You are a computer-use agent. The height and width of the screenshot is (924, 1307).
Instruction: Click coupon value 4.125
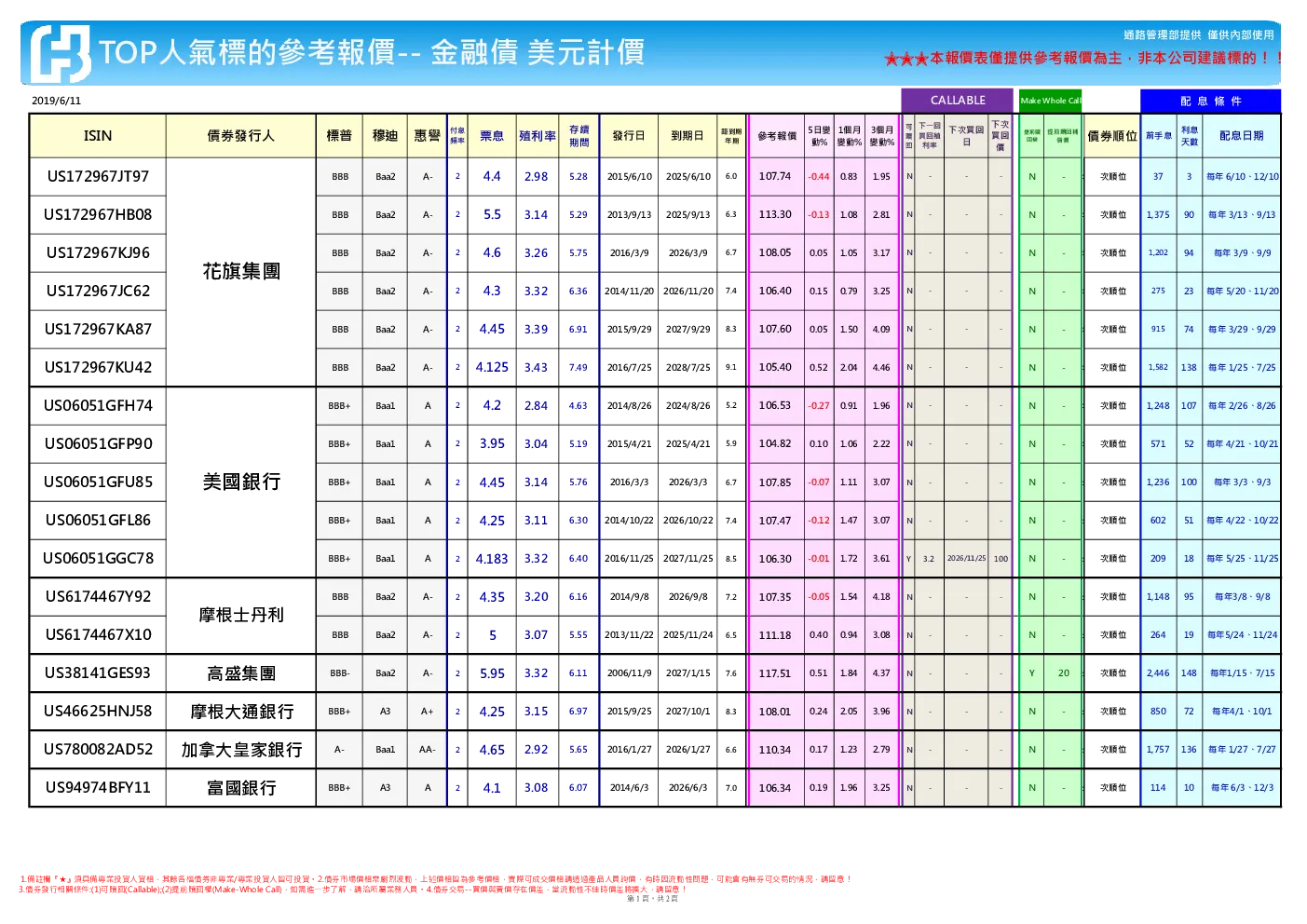[492, 367]
